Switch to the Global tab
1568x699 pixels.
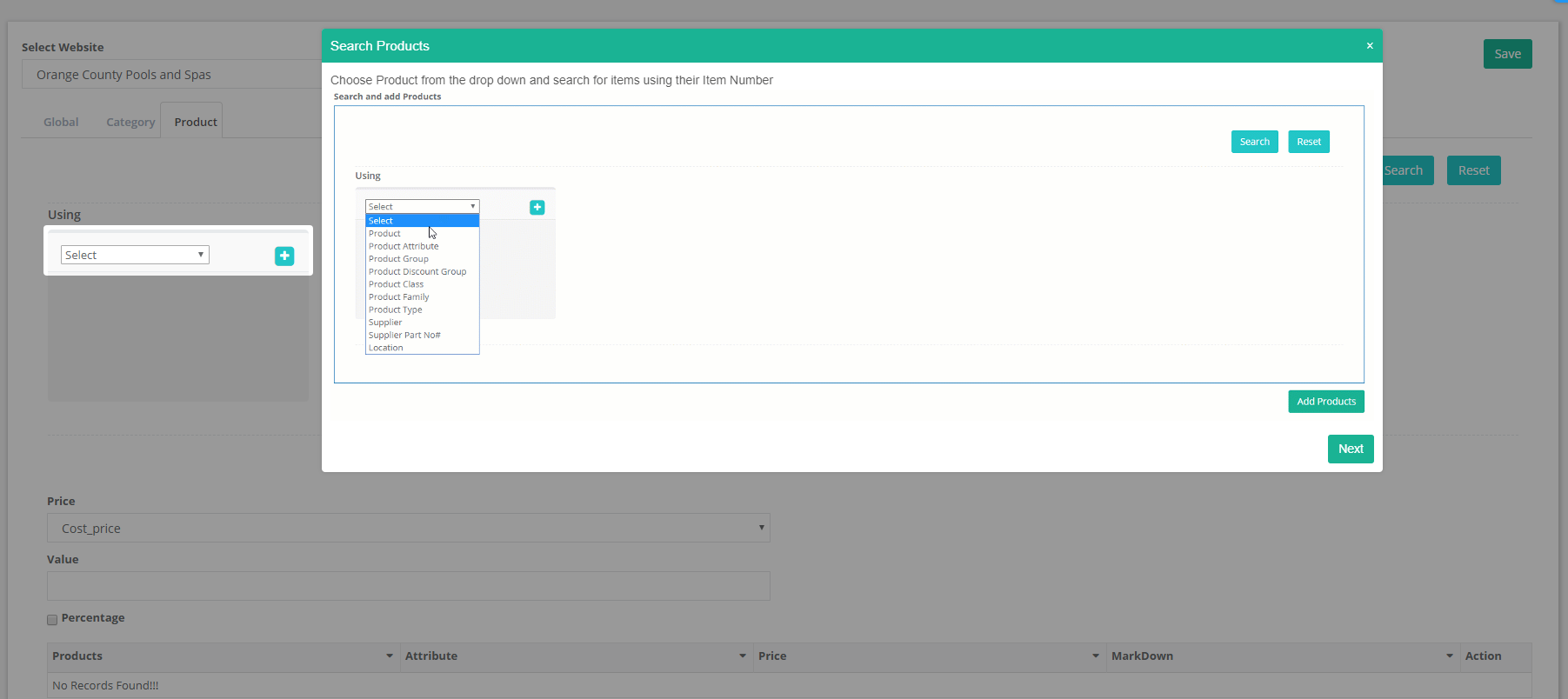click(61, 122)
